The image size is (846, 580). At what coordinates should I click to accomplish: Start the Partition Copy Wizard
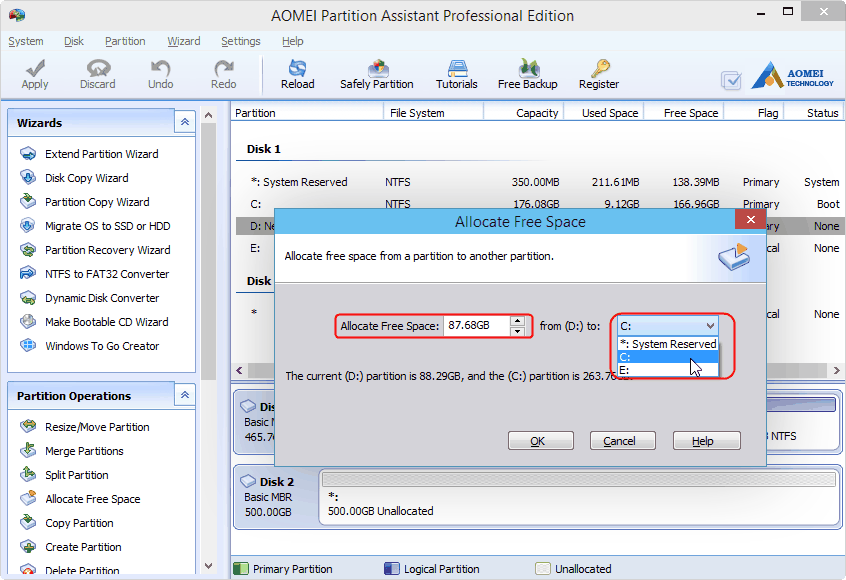coord(97,202)
